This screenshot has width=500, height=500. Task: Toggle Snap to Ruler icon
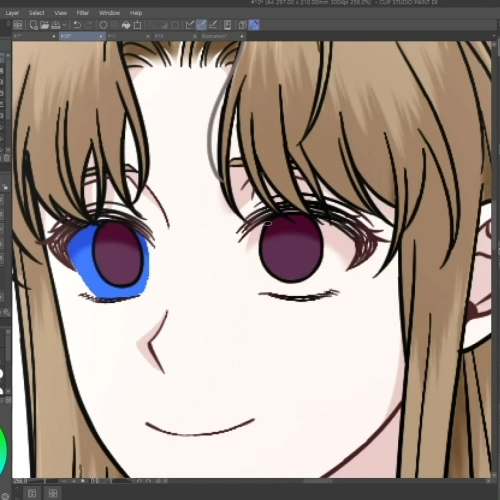coord(190,25)
